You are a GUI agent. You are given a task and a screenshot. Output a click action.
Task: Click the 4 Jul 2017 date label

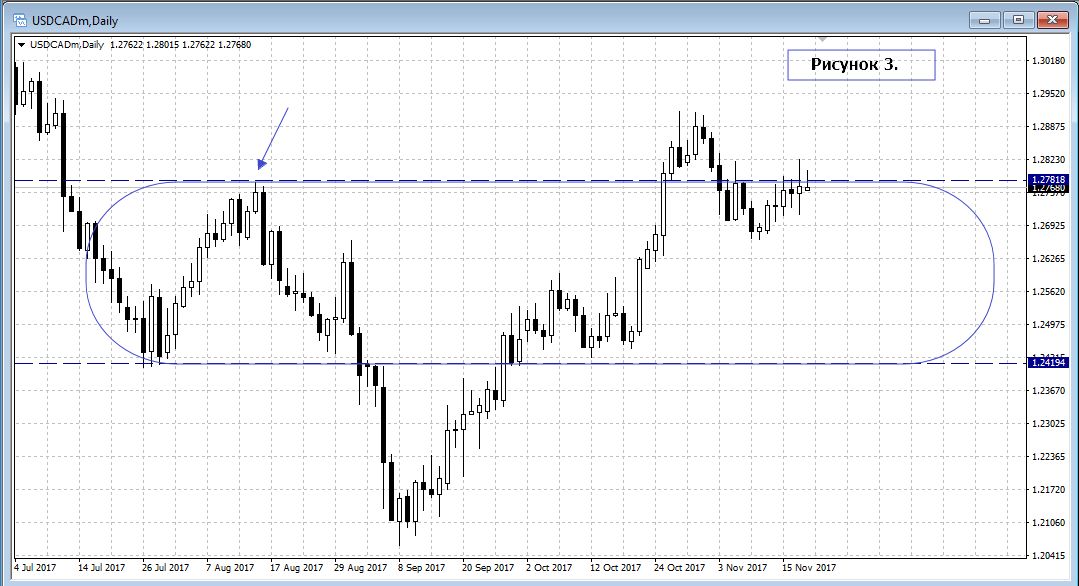point(35,567)
